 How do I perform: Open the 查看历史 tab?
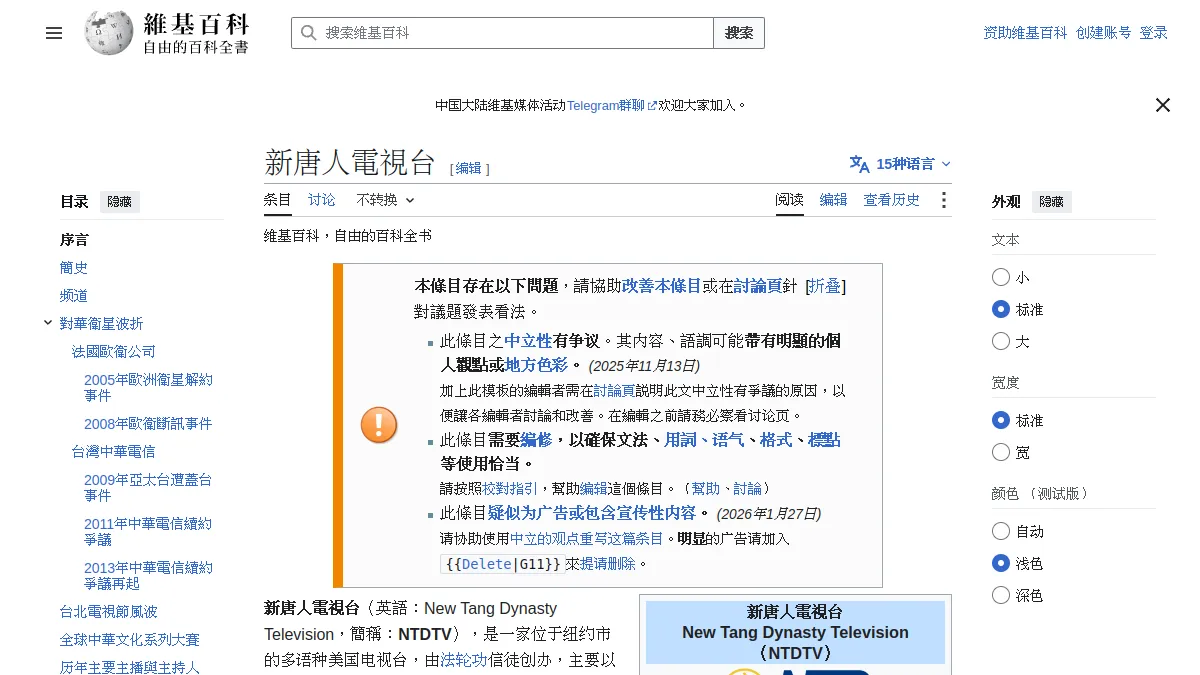pos(891,199)
